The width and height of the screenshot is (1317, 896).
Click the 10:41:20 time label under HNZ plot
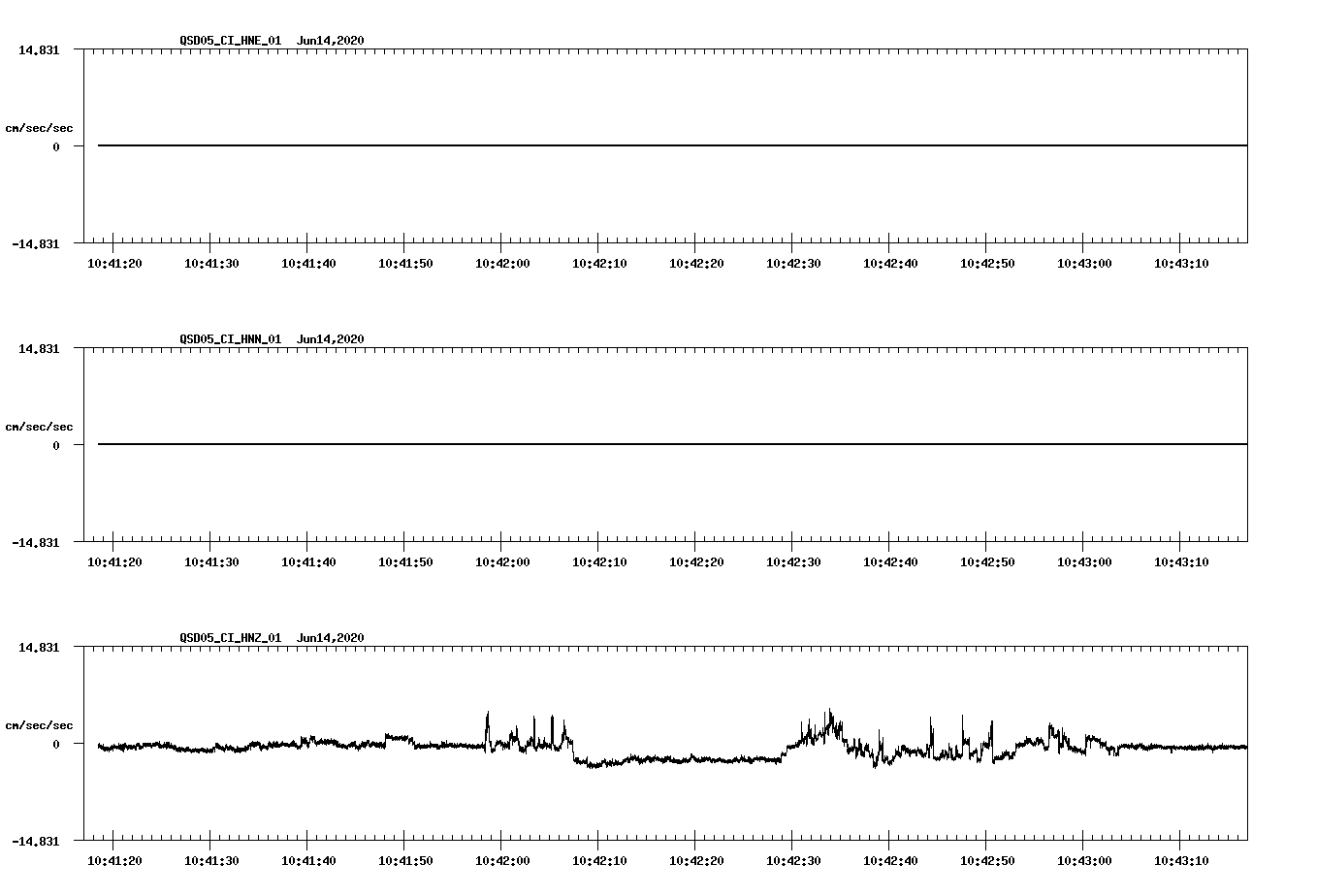click(x=114, y=860)
